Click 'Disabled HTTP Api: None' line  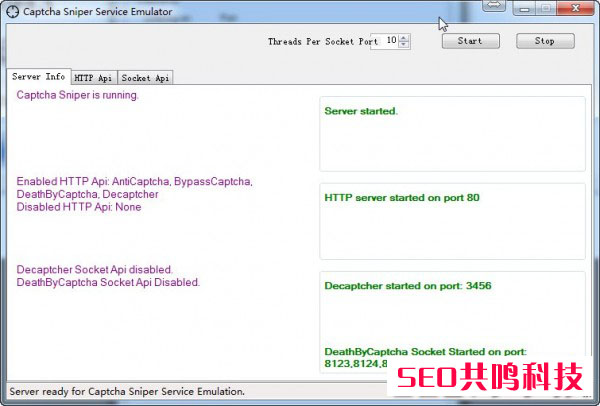[79, 207]
